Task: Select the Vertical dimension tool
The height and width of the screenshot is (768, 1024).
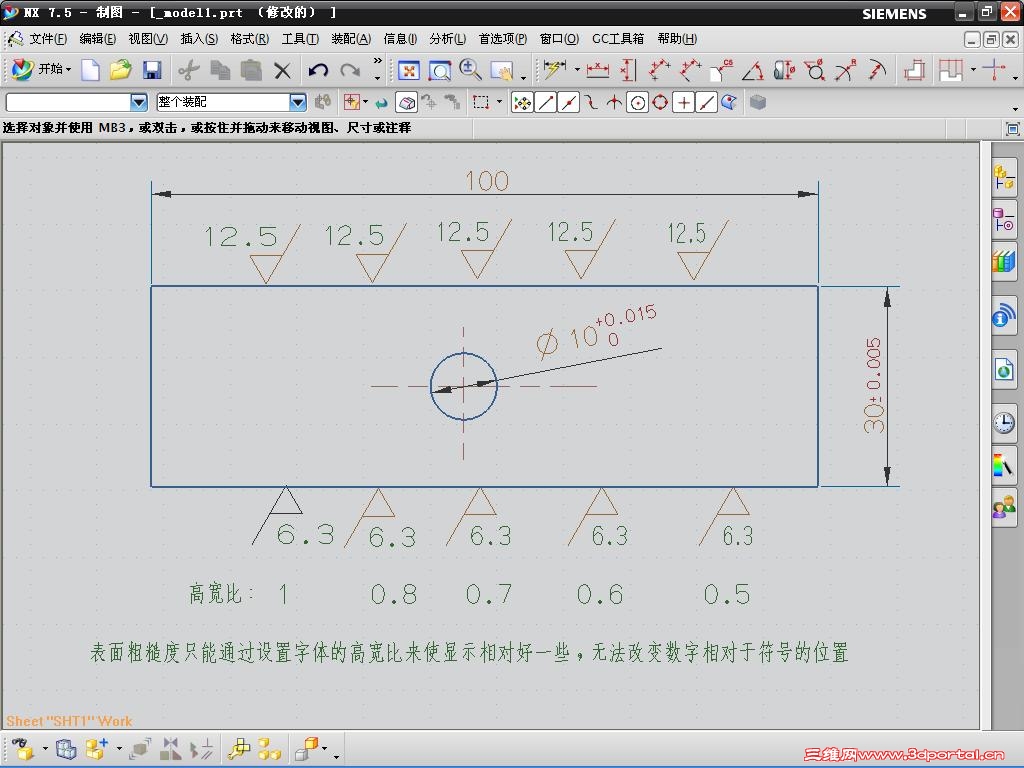Action: pyautogui.click(x=628, y=70)
